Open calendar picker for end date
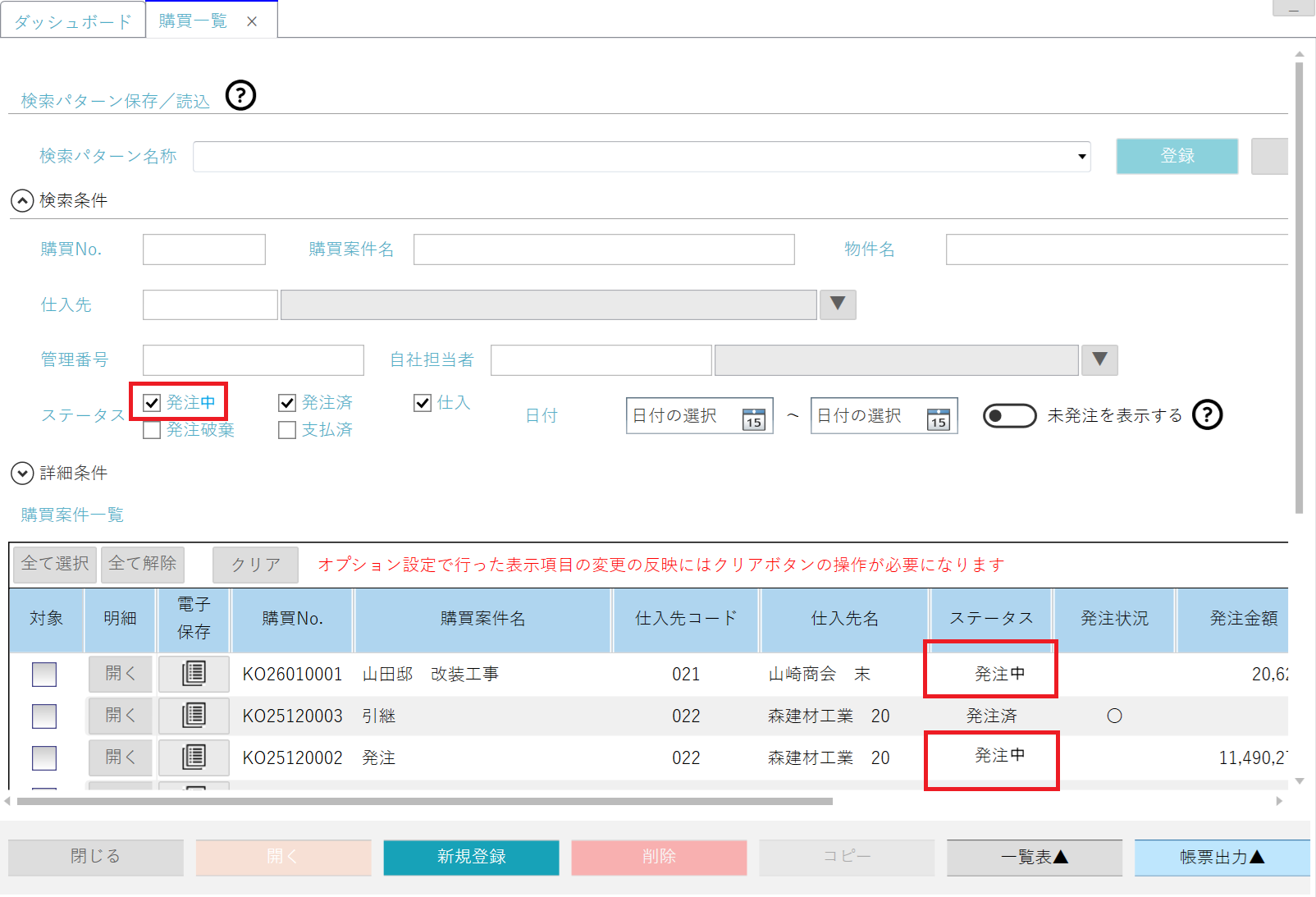The width and height of the screenshot is (1316, 897). pyautogui.click(x=938, y=419)
